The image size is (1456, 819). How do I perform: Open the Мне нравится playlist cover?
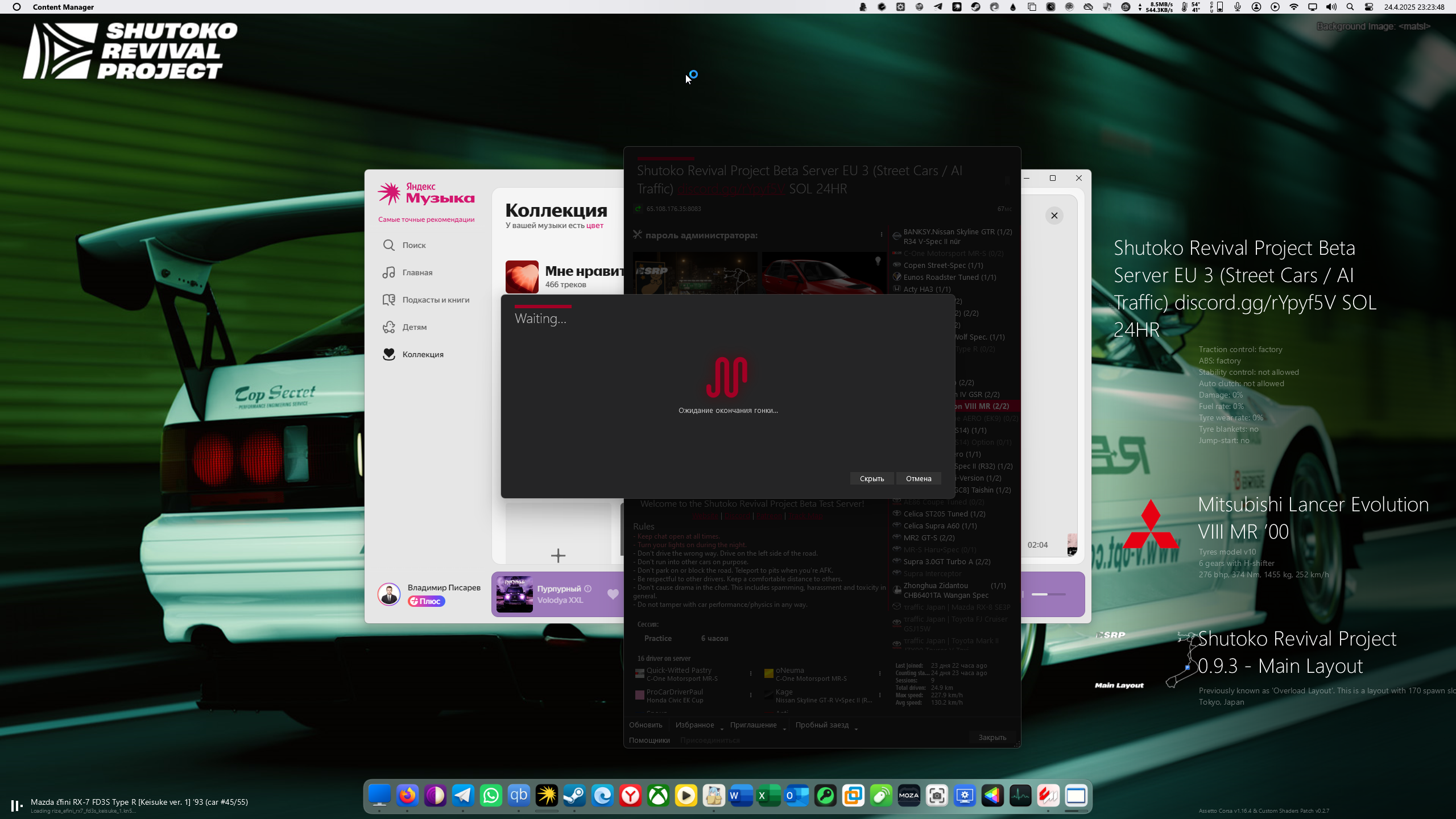click(522, 277)
